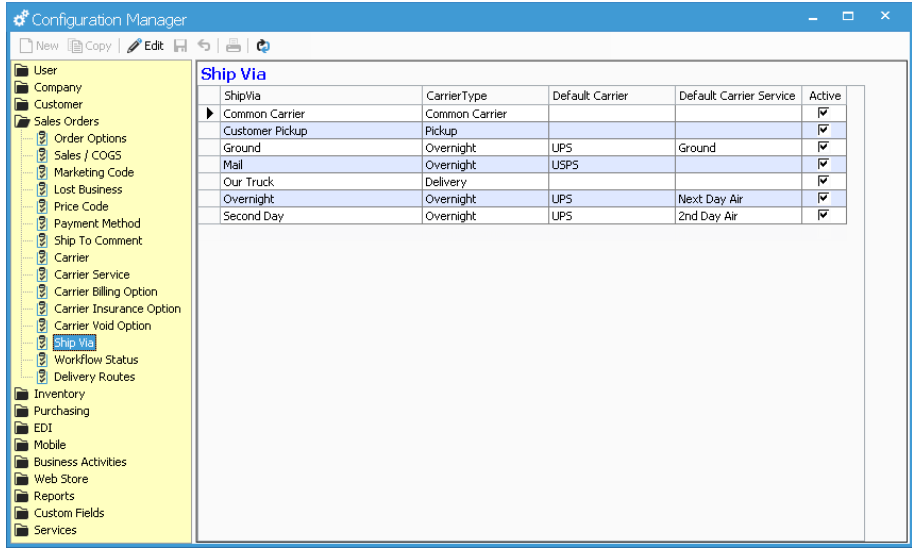Select the Lost Business page icon
This screenshot has width=912, height=554.
click(42, 189)
